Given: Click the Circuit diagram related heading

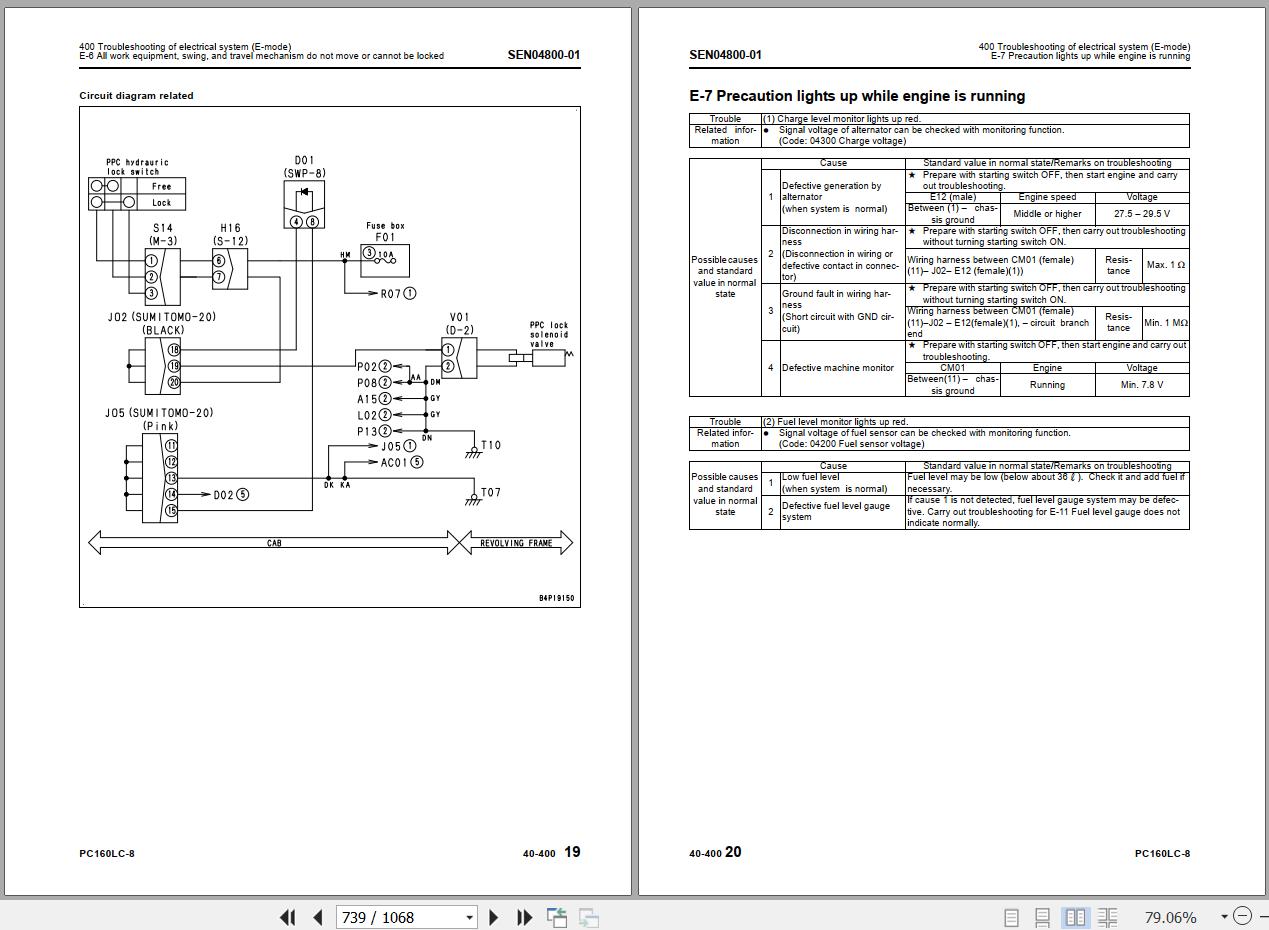Looking at the screenshot, I should [136, 96].
